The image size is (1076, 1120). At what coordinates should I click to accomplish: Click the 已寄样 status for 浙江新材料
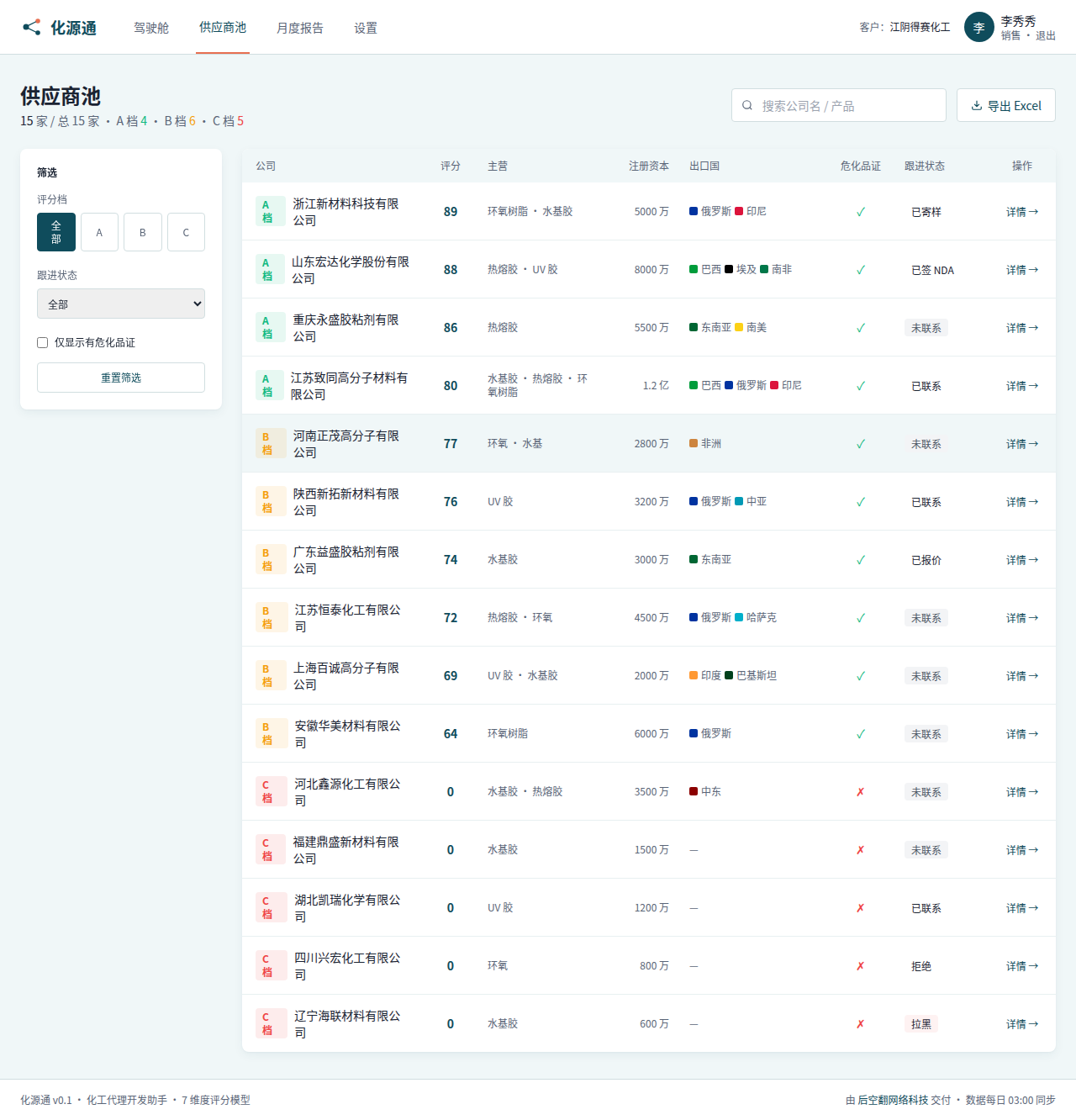point(926,212)
